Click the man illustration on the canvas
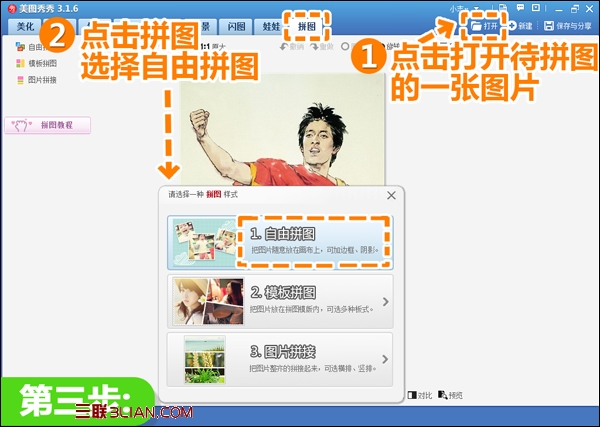Screen dimensions: 600x427 pyautogui.click(x=282, y=130)
